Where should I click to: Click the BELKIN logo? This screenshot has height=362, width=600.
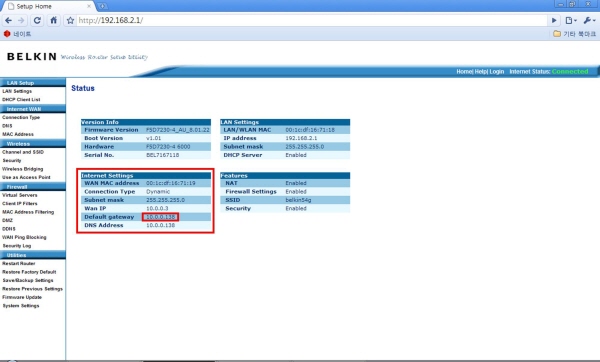point(32,57)
